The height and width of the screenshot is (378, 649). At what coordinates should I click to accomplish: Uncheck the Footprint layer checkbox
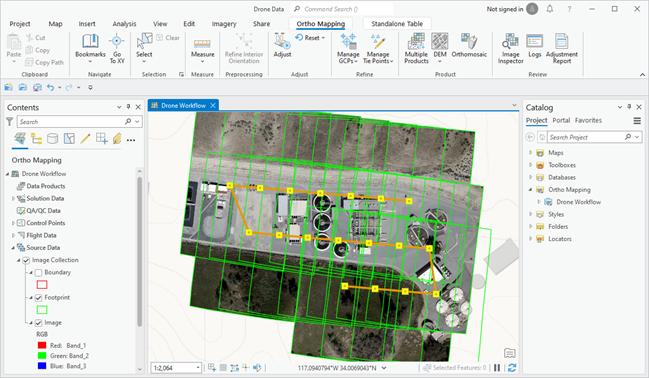click(38, 298)
